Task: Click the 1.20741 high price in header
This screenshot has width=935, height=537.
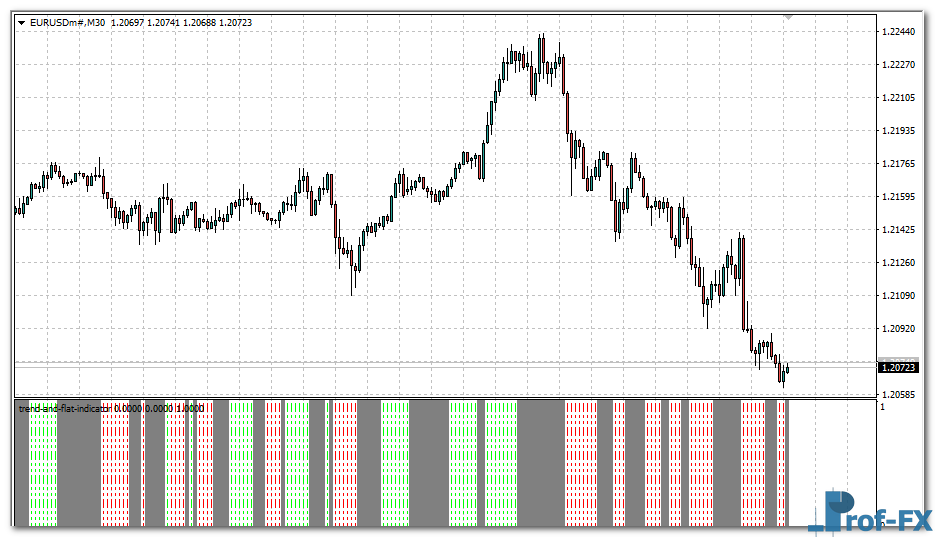Action: point(163,23)
